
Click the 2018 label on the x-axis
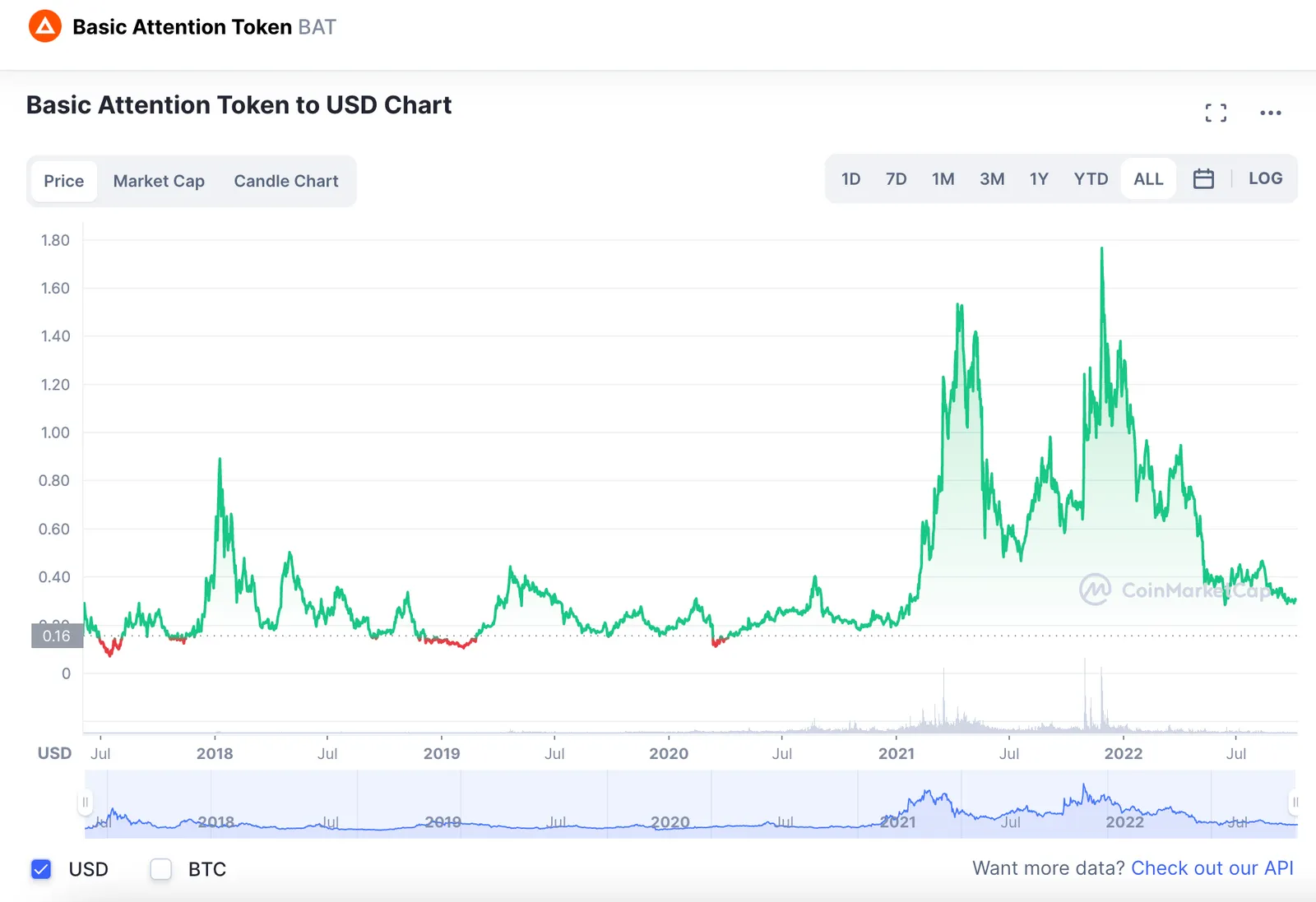[215, 753]
